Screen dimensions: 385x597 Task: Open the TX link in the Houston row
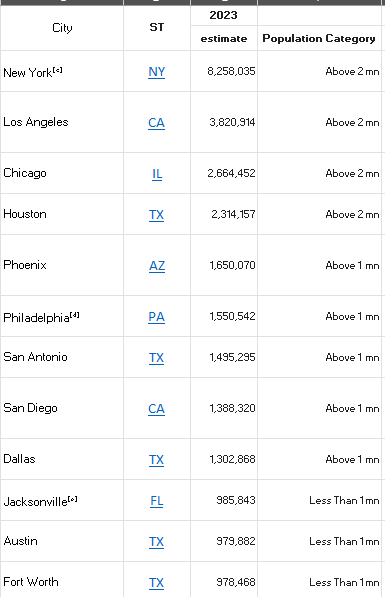pos(157,215)
